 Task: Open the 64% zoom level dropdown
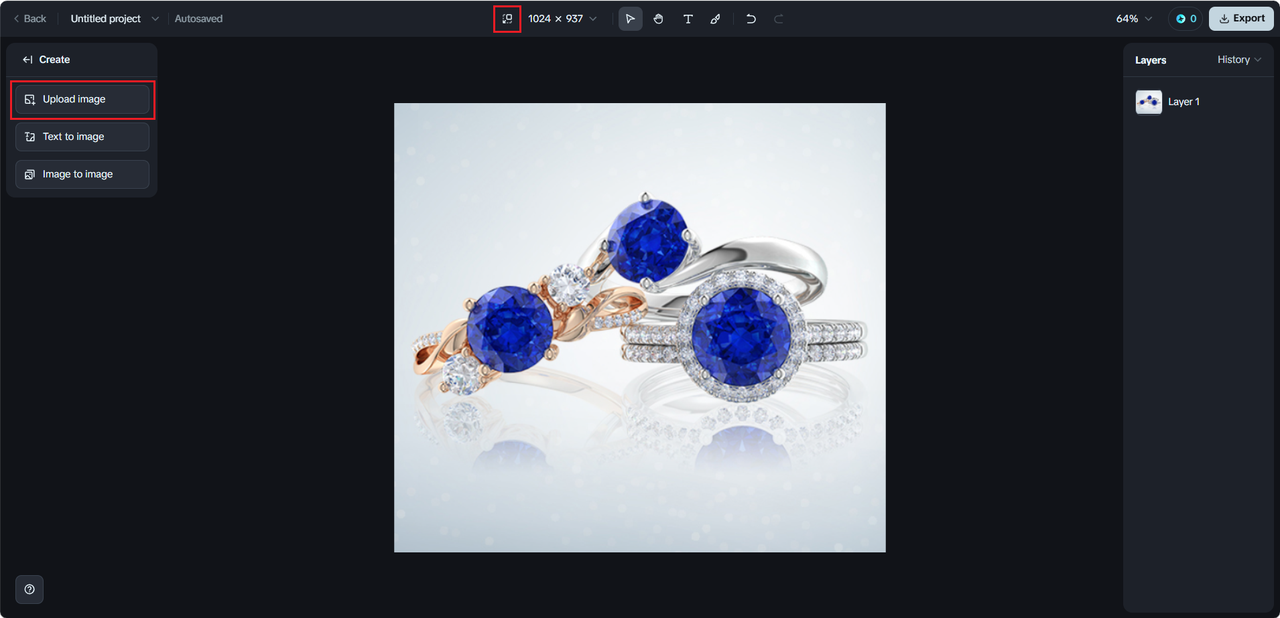(x=1134, y=19)
